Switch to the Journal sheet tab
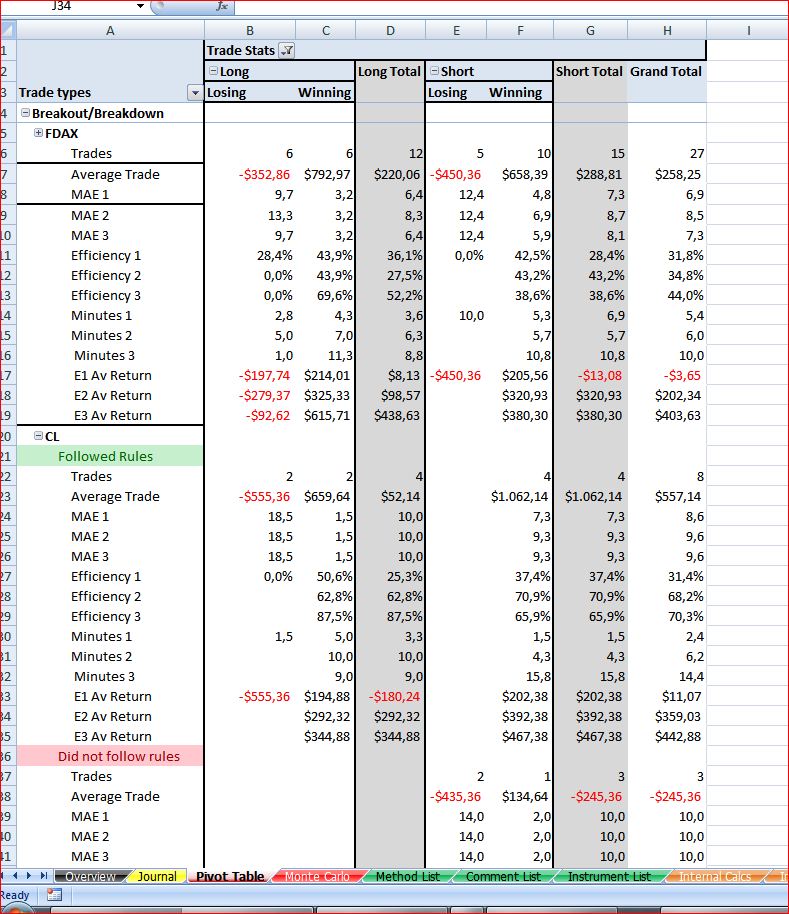This screenshot has width=789, height=914. tap(157, 876)
